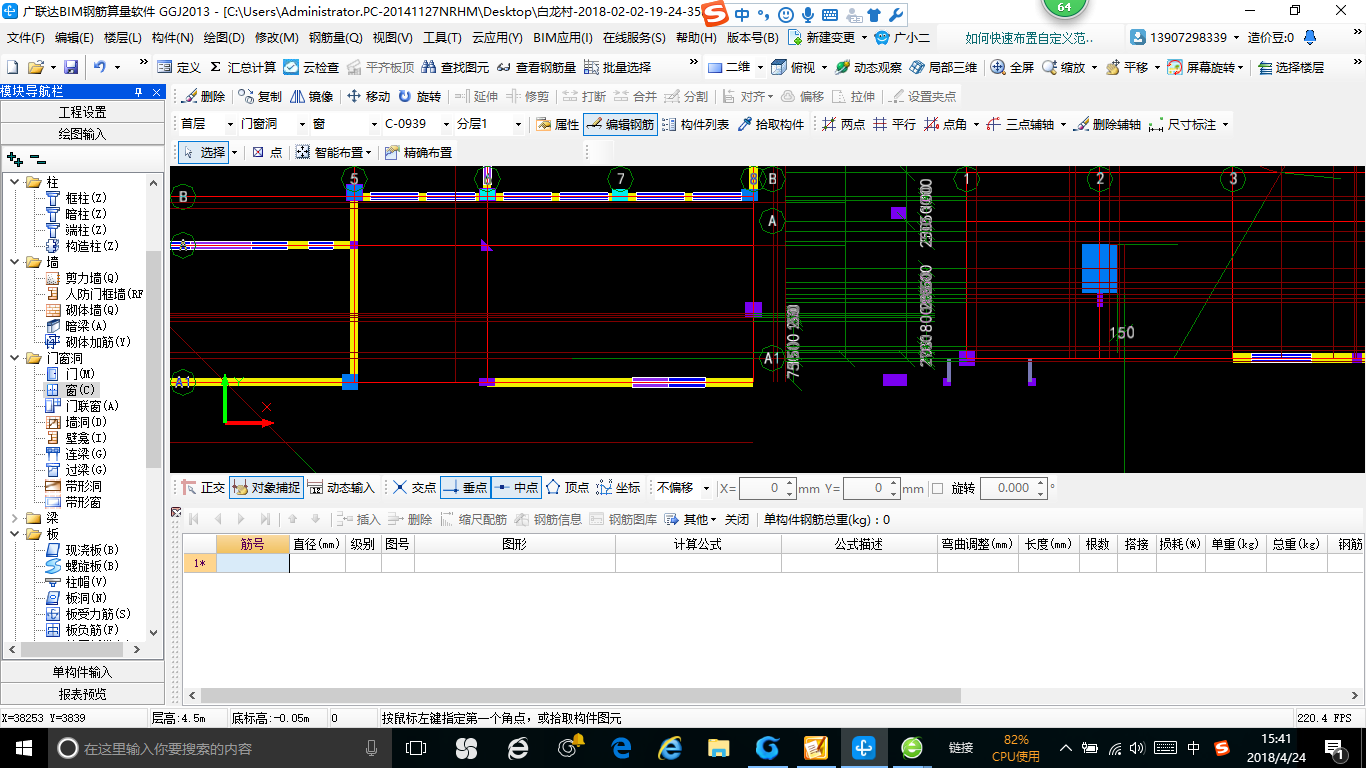This screenshot has height=768, width=1366.
Task: Activate 批量选择 batch selection
Action: [617, 67]
